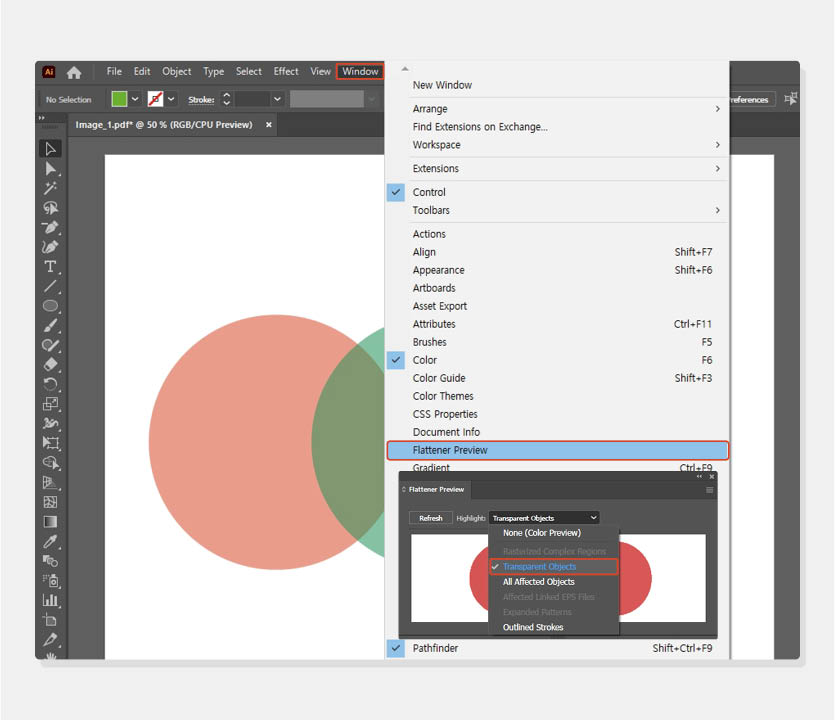Open Find Extensions on Exchange
835x720 pixels.
(558, 127)
